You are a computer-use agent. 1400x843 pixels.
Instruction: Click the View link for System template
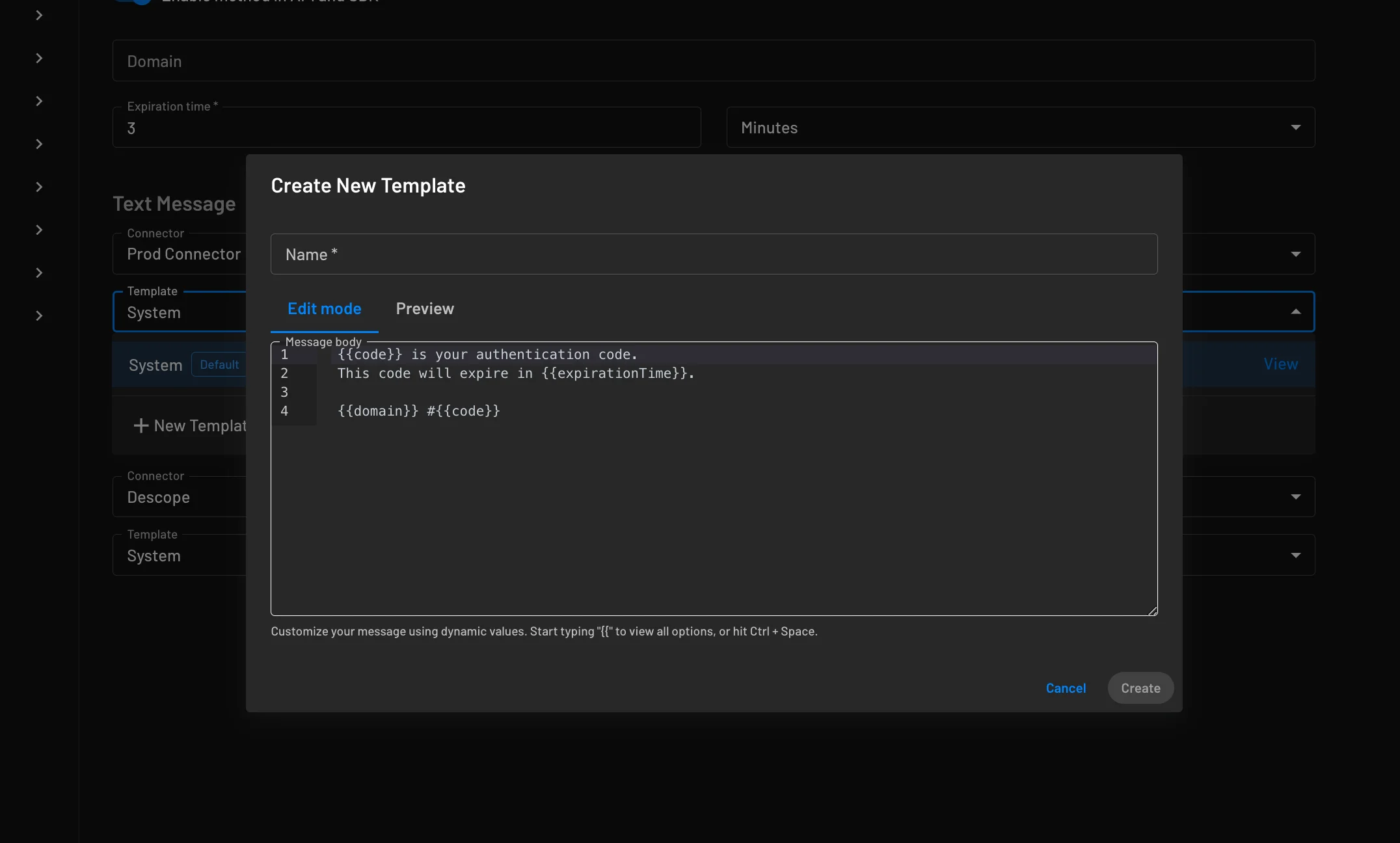click(x=1281, y=363)
